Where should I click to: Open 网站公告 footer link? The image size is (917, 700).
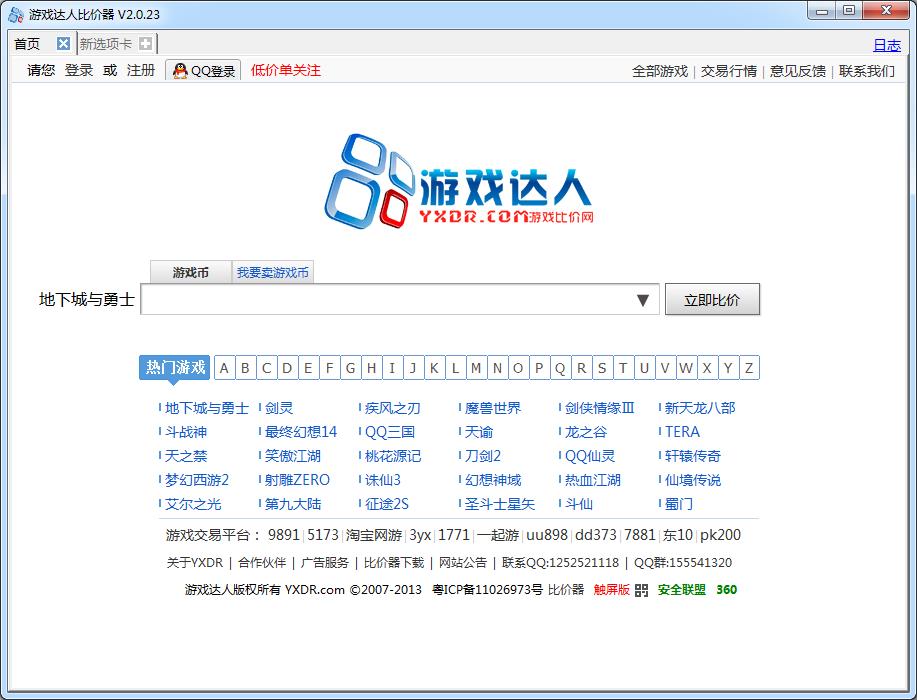point(463,563)
